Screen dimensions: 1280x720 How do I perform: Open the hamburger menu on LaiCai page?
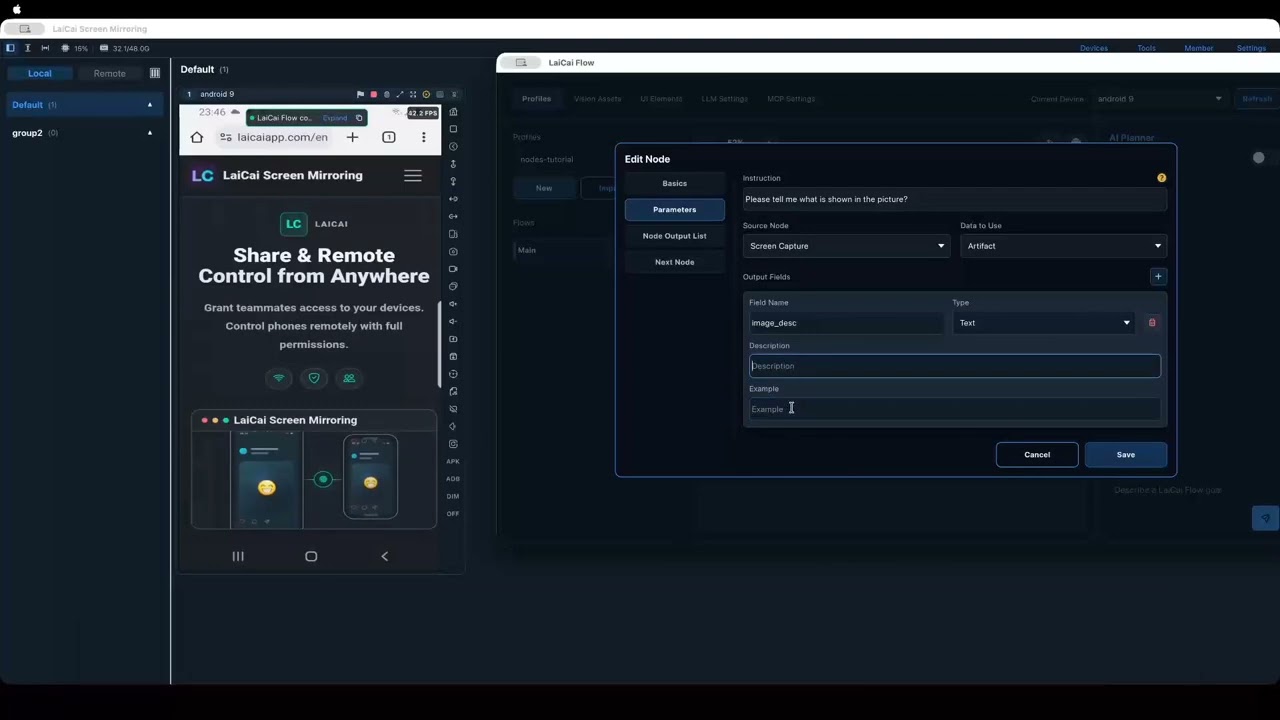tap(413, 175)
